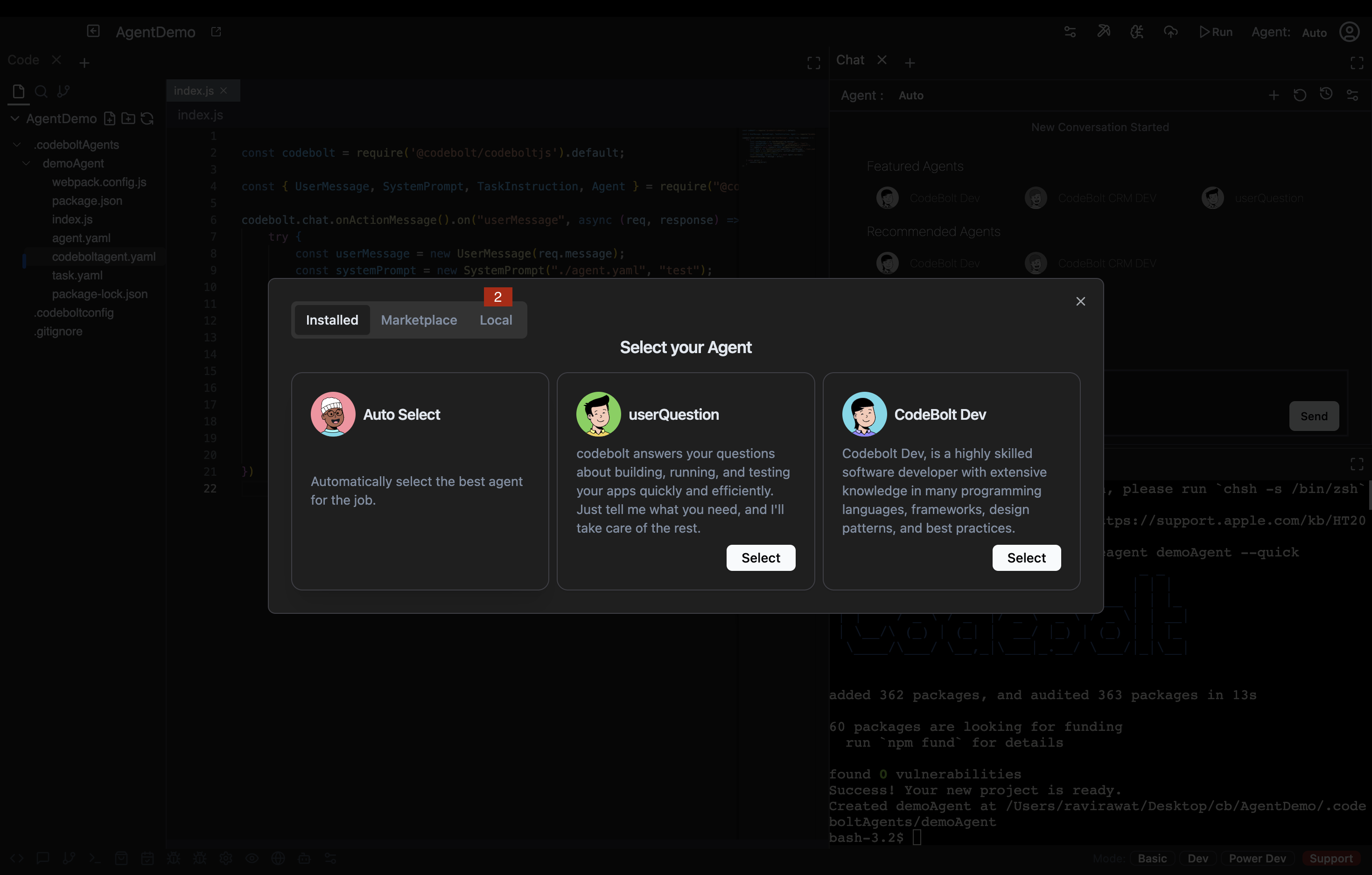Image resolution: width=1372 pixels, height=875 pixels.
Task: Open the search icon in Code sidebar
Action: click(x=41, y=92)
